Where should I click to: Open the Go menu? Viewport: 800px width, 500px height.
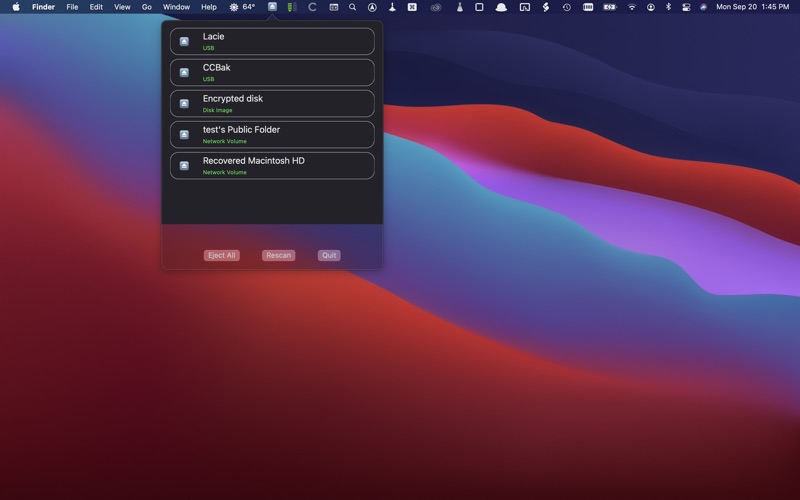pos(146,7)
